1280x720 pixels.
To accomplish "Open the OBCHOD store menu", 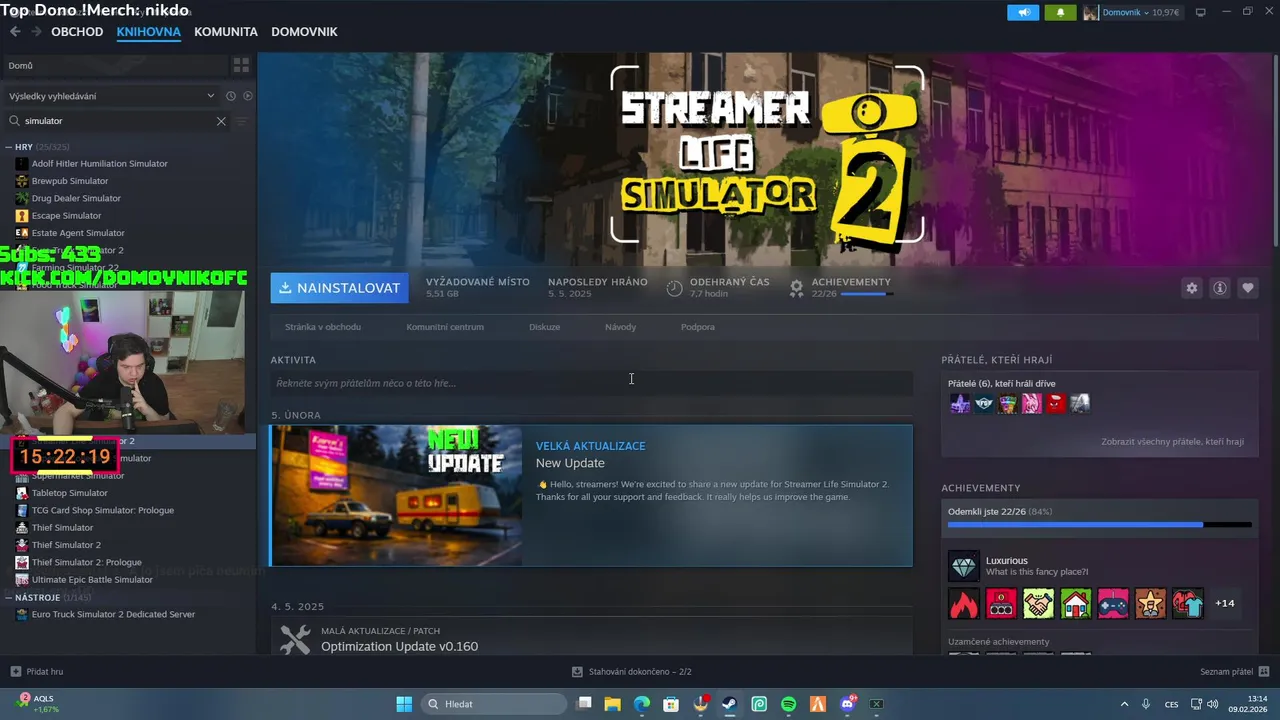I will [77, 32].
